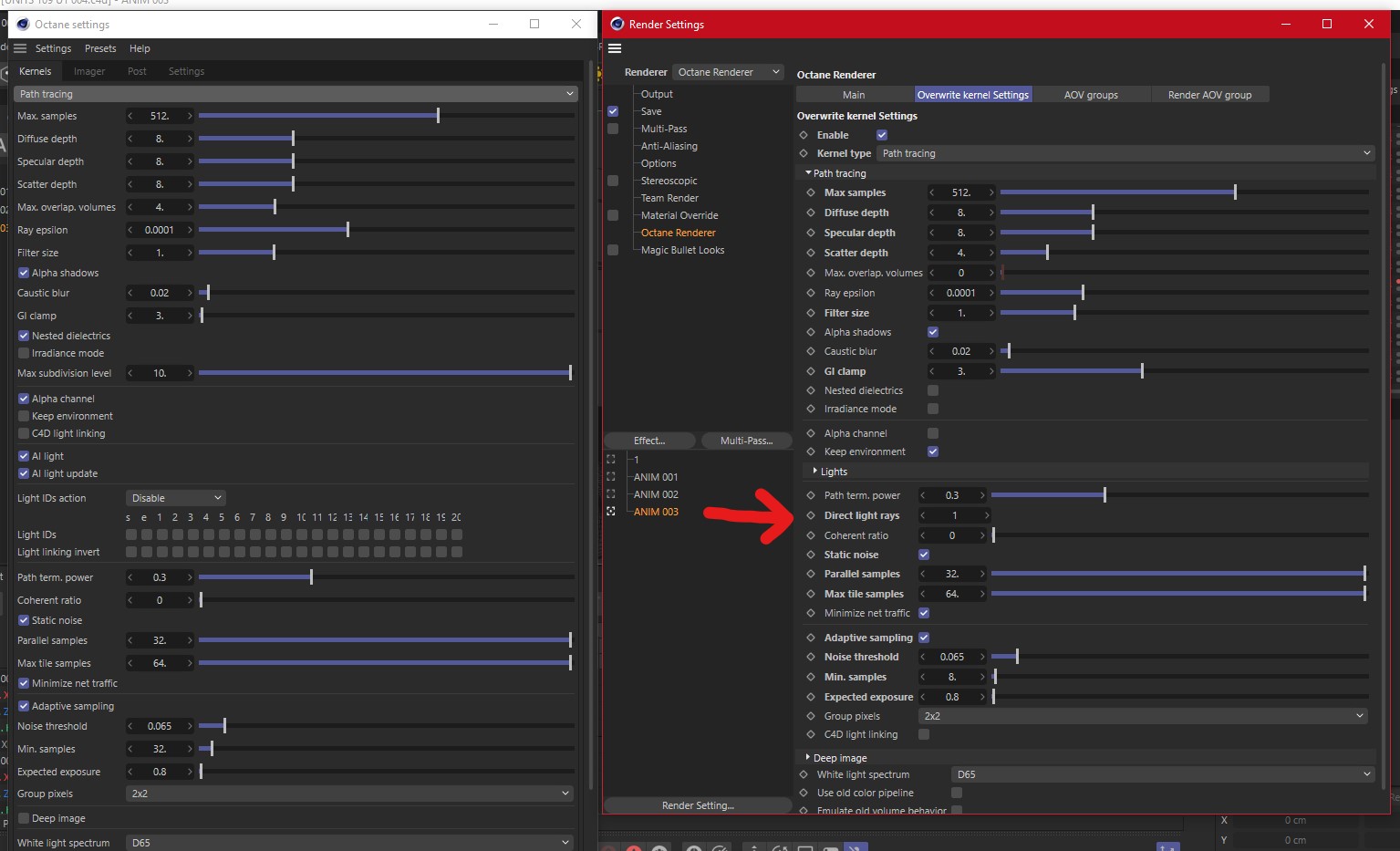Open the AOV groups tab
This screenshot has width=1400, height=851.
tap(1091, 95)
